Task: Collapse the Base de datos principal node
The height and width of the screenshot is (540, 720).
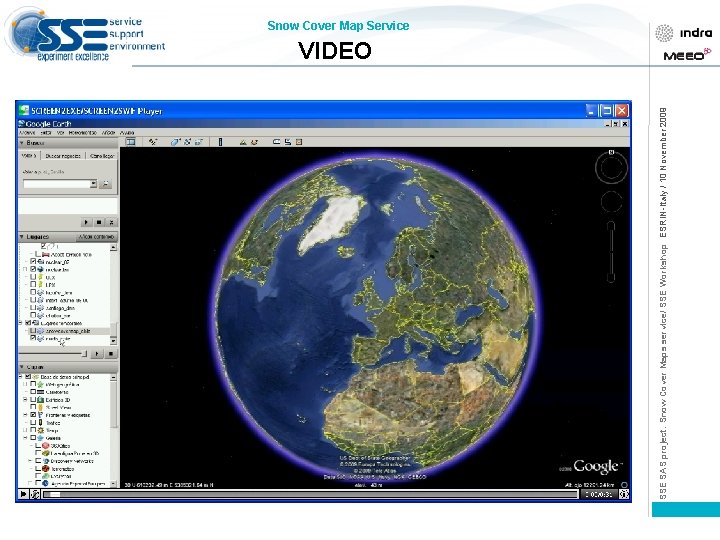Action: (x=21, y=377)
